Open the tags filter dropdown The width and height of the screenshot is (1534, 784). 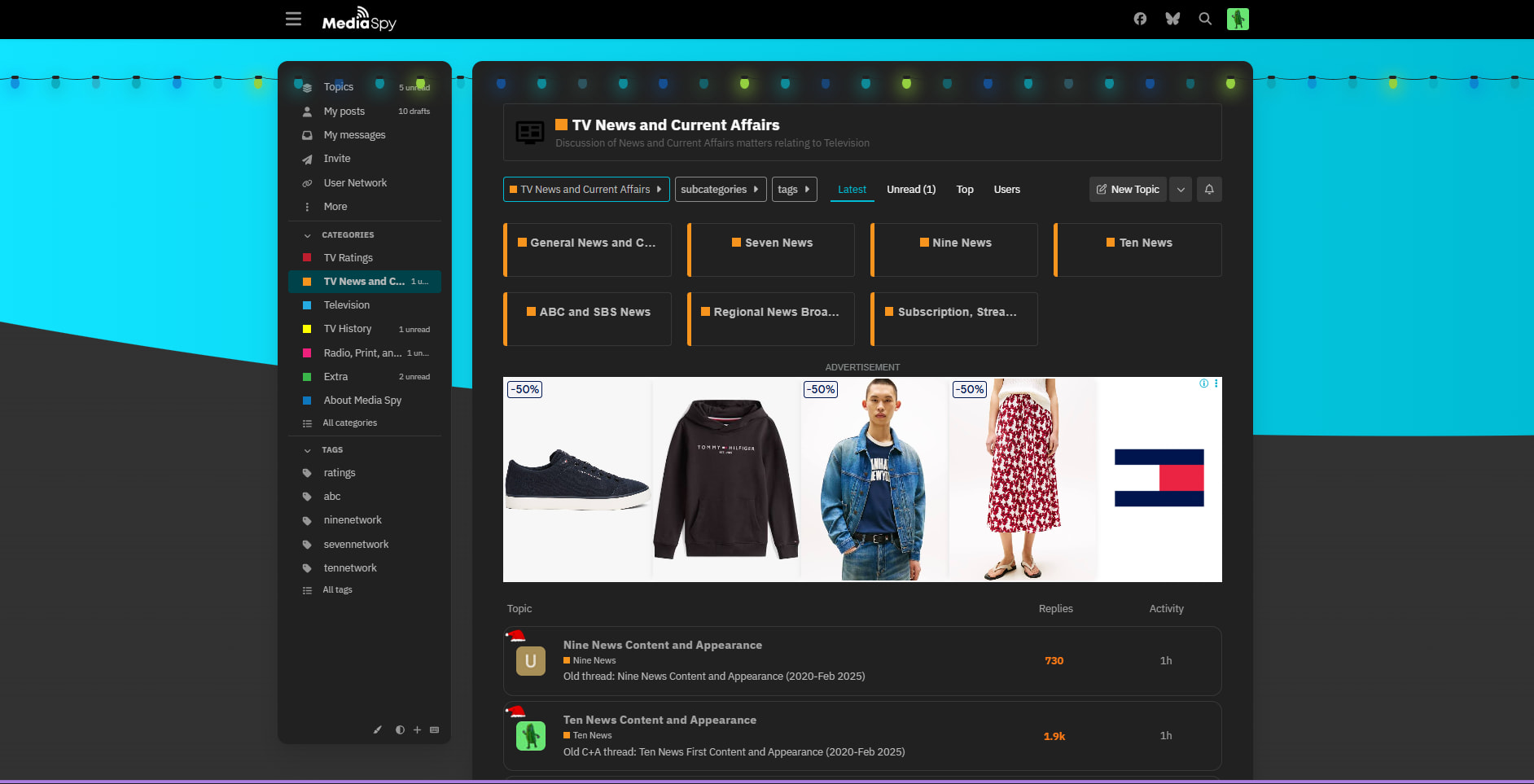794,189
